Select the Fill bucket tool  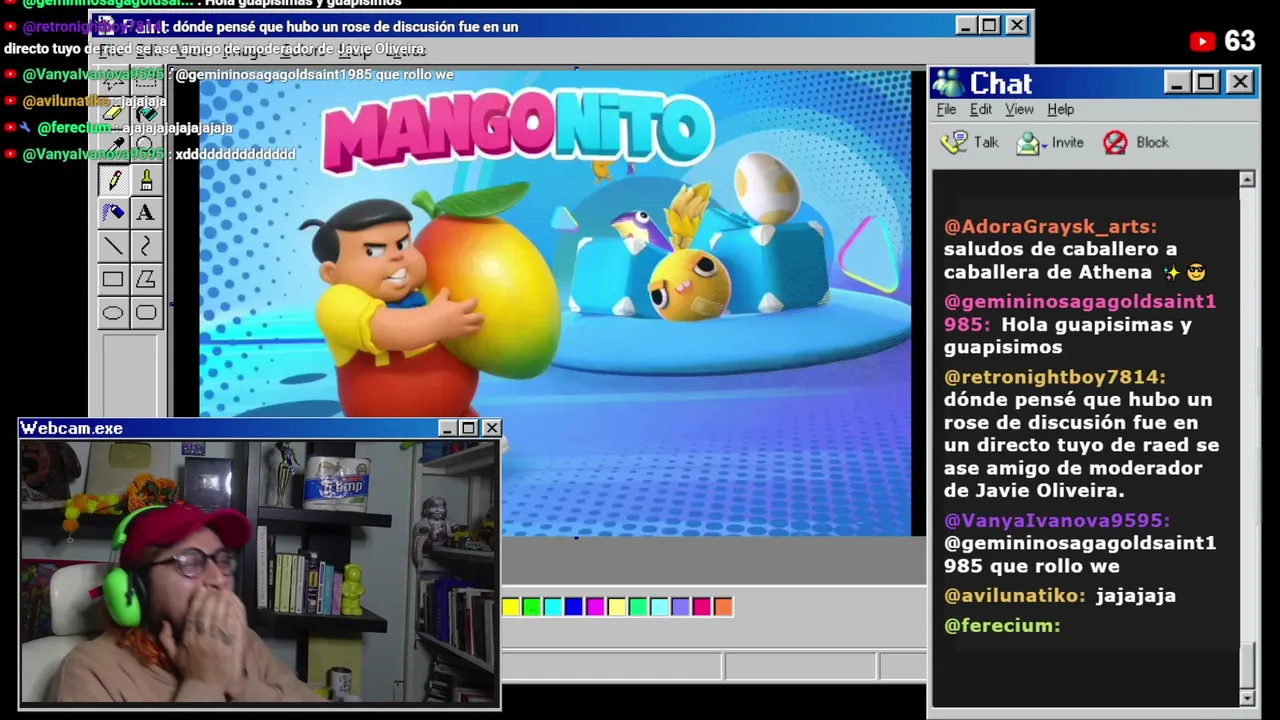tap(146, 113)
